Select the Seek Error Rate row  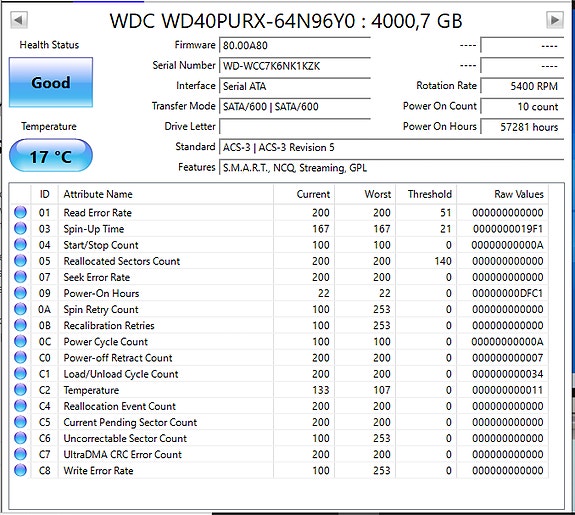click(279, 277)
